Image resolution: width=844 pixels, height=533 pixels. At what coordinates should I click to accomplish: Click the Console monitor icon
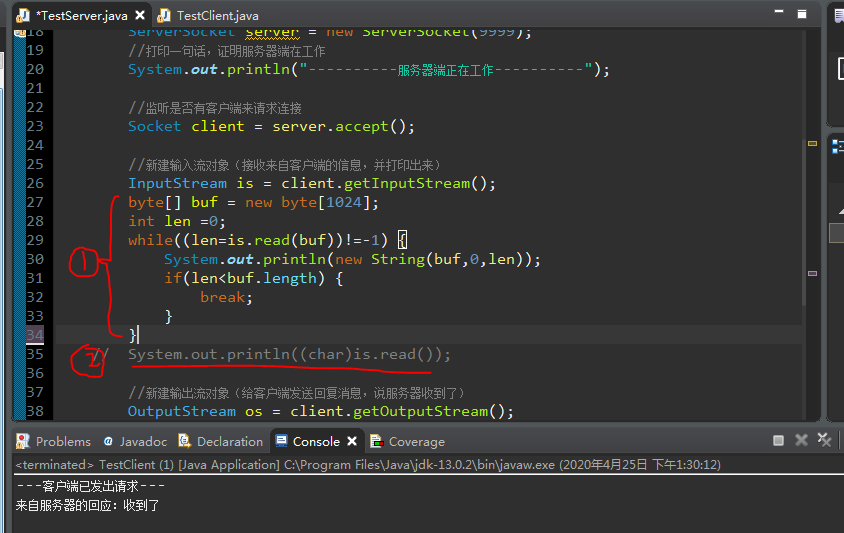tap(281, 441)
